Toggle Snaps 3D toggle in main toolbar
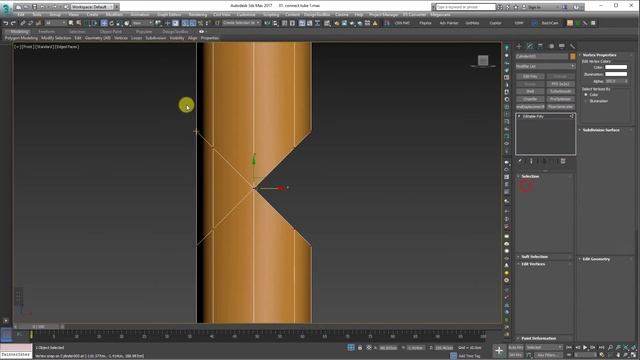This screenshot has height=360, width=640. coord(185,23)
